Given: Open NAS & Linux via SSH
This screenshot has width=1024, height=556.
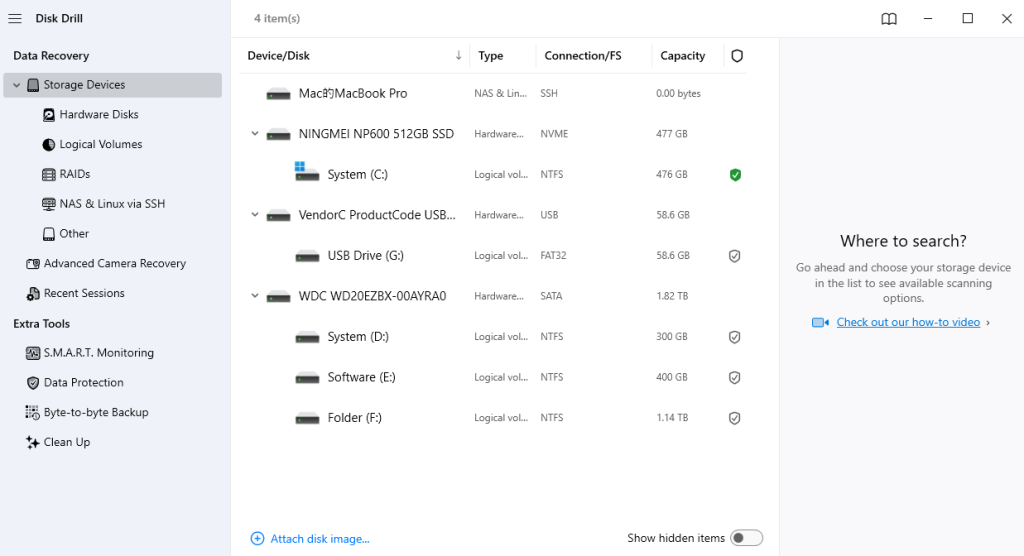Looking at the screenshot, I should point(112,204).
